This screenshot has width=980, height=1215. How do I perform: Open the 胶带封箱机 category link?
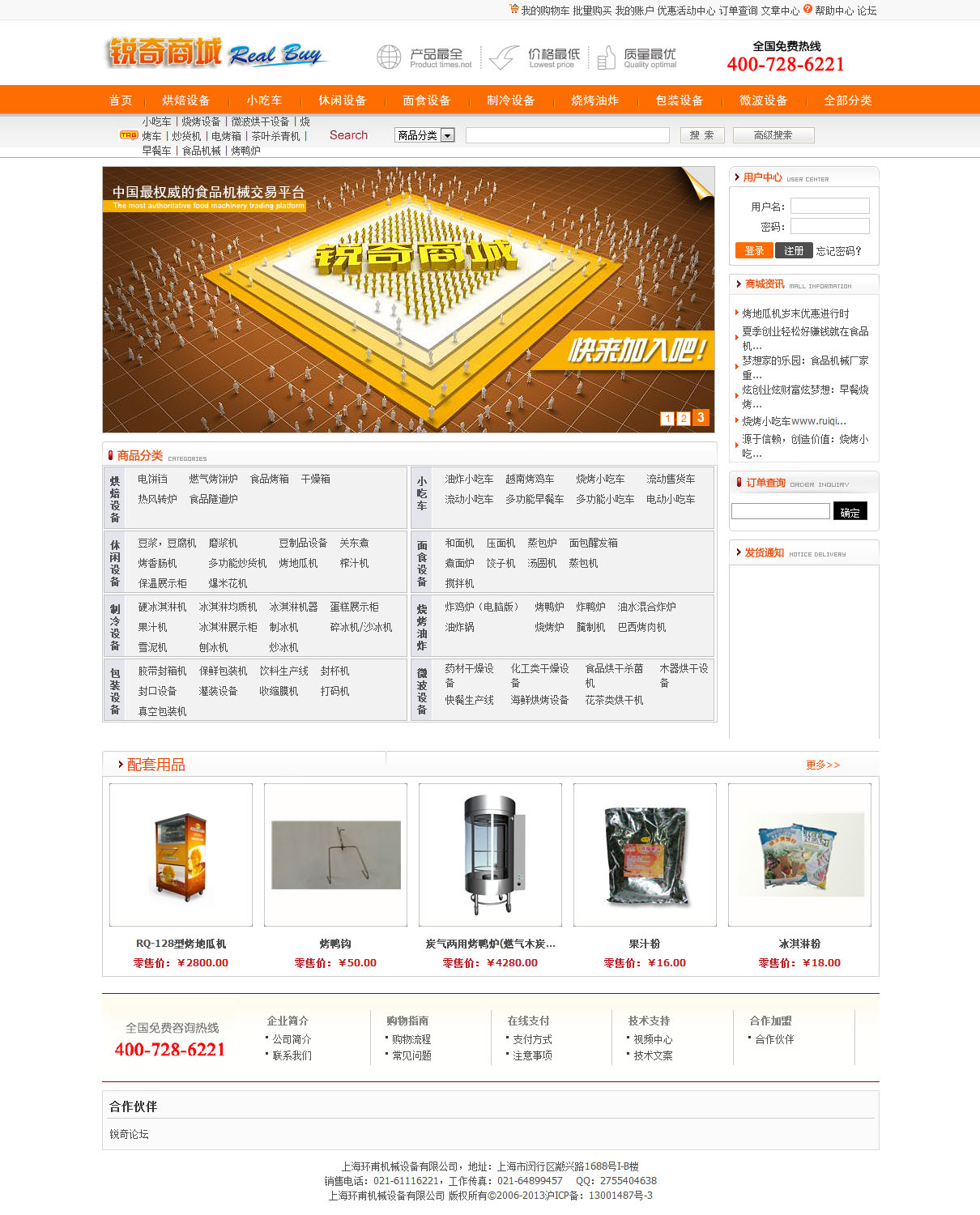click(162, 671)
